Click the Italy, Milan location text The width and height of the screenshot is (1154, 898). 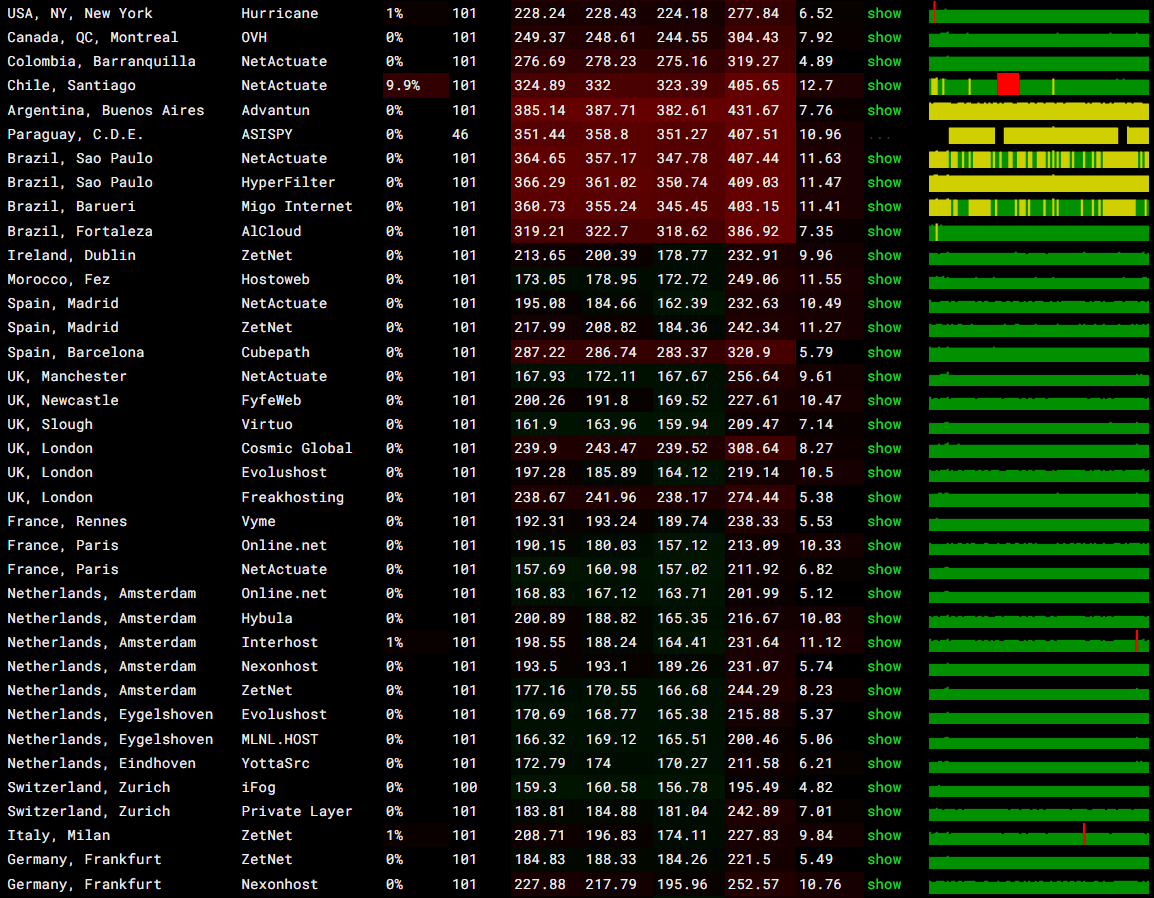59,835
